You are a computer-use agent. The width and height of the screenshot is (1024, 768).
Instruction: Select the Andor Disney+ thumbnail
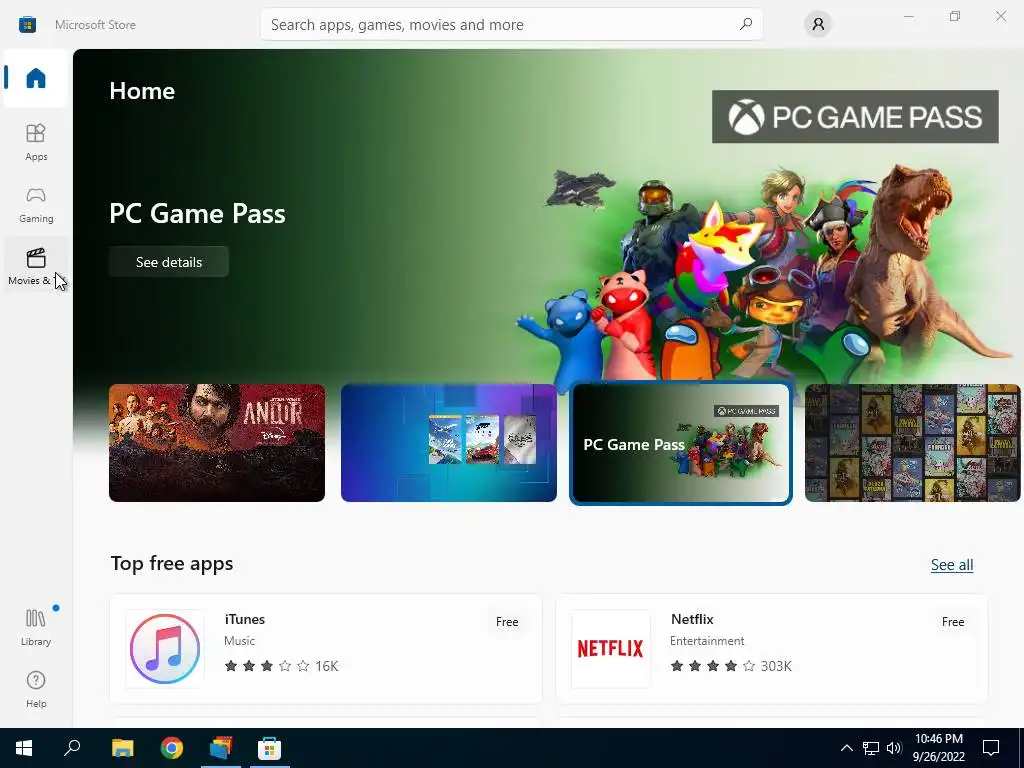point(217,443)
